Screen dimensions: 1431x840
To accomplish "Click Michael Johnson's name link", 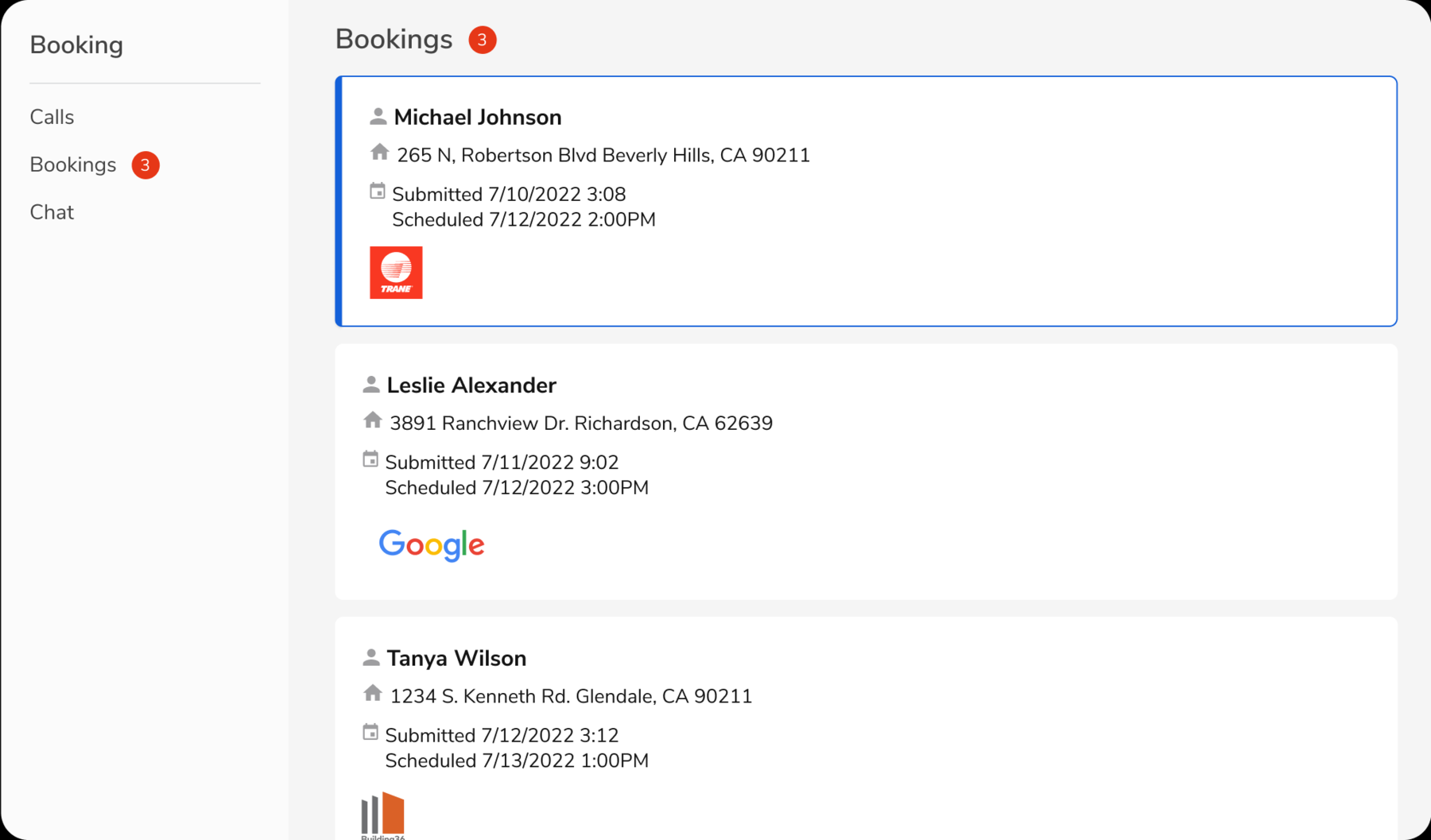I will click(477, 117).
